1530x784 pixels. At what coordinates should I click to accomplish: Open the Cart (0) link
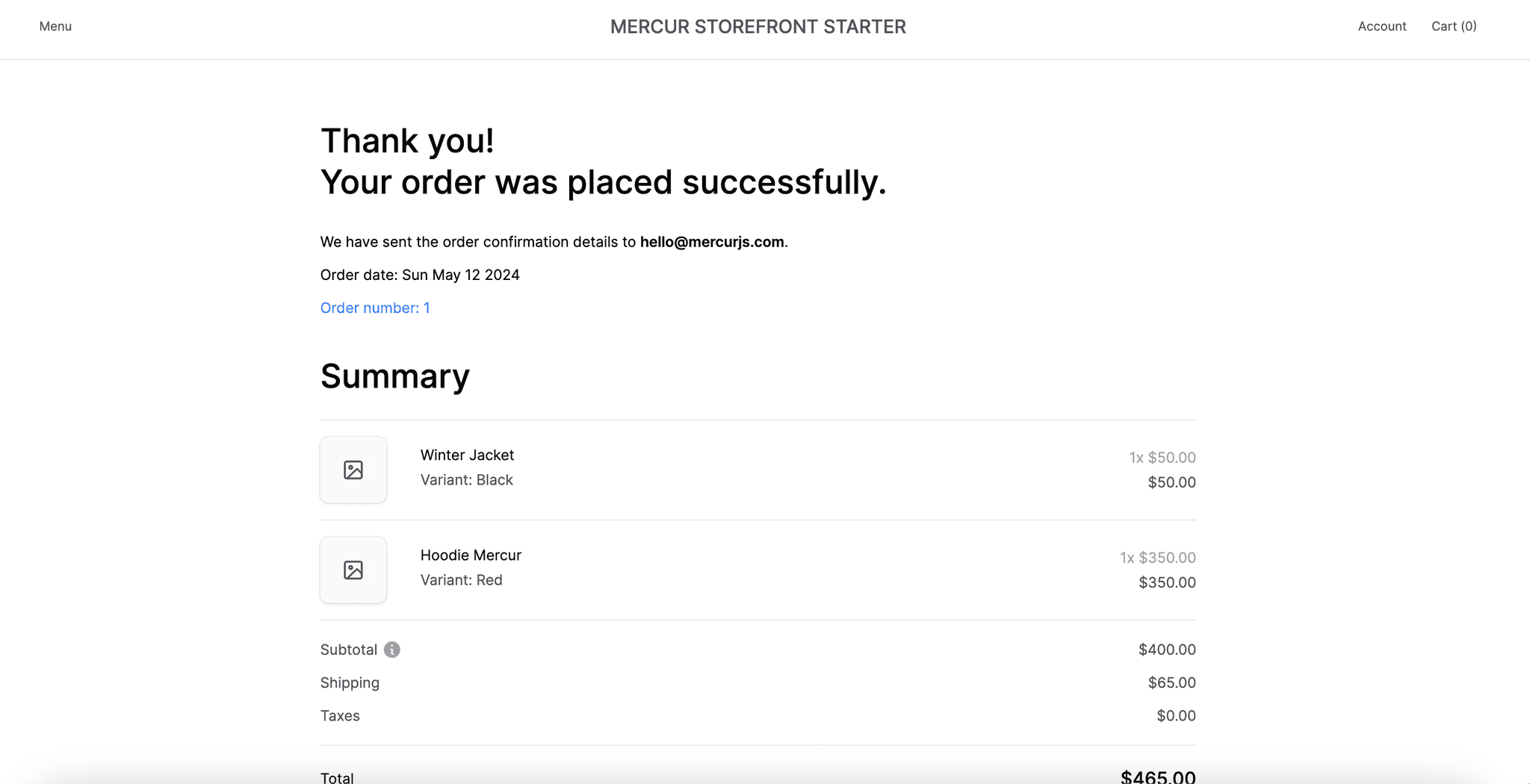coord(1454,26)
